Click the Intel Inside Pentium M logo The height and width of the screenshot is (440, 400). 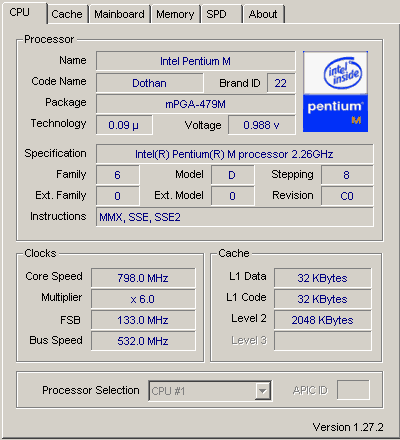pos(335,91)
